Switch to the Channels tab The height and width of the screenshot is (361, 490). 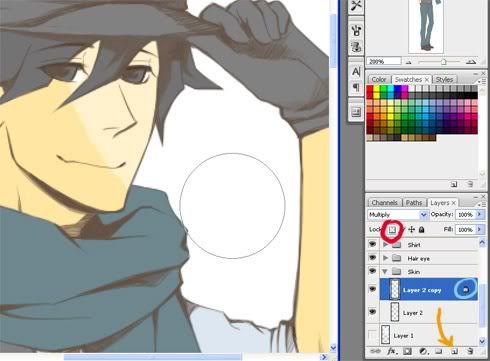385,203
